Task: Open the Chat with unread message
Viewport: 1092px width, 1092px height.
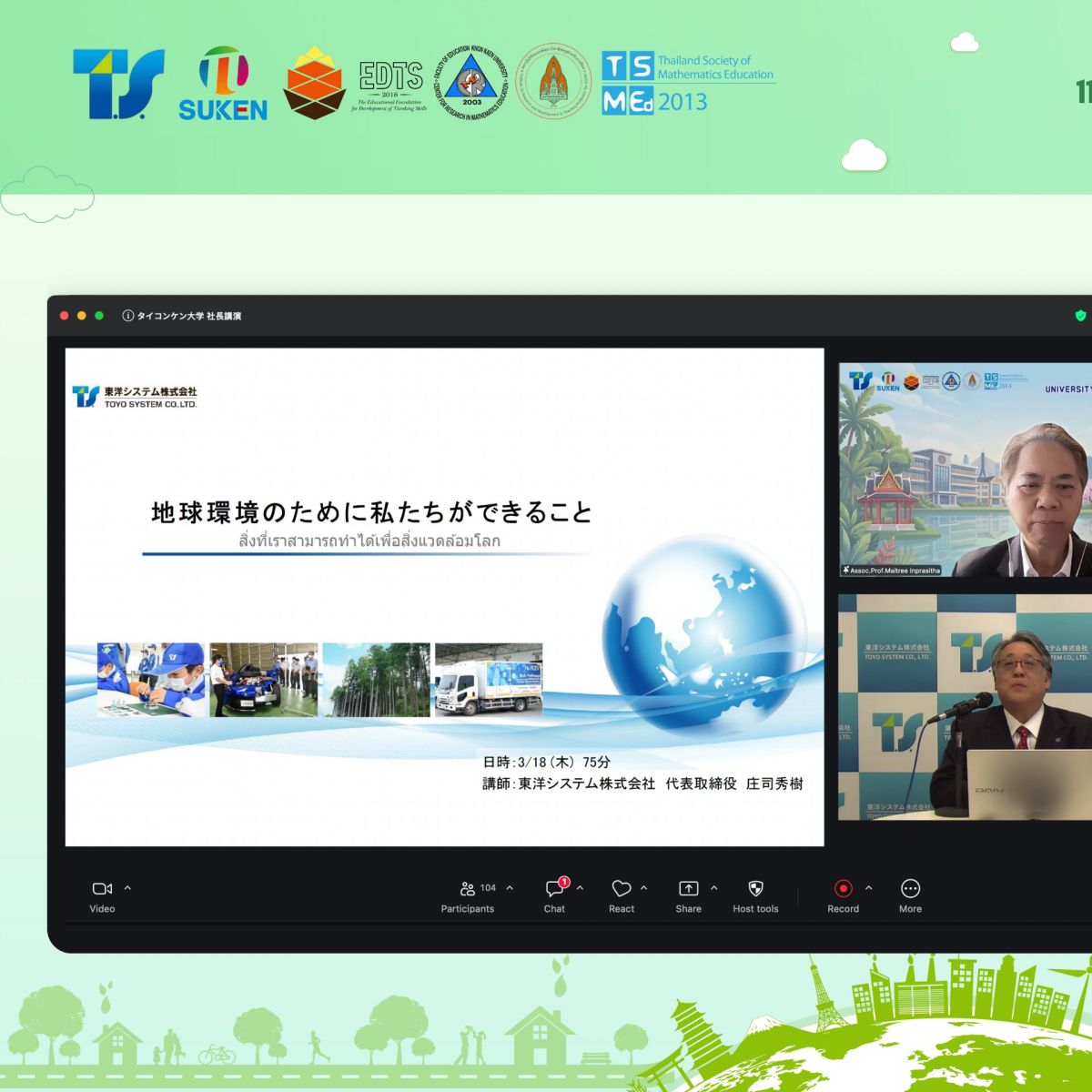Action: pyautogui.click(x=554, y=889)
